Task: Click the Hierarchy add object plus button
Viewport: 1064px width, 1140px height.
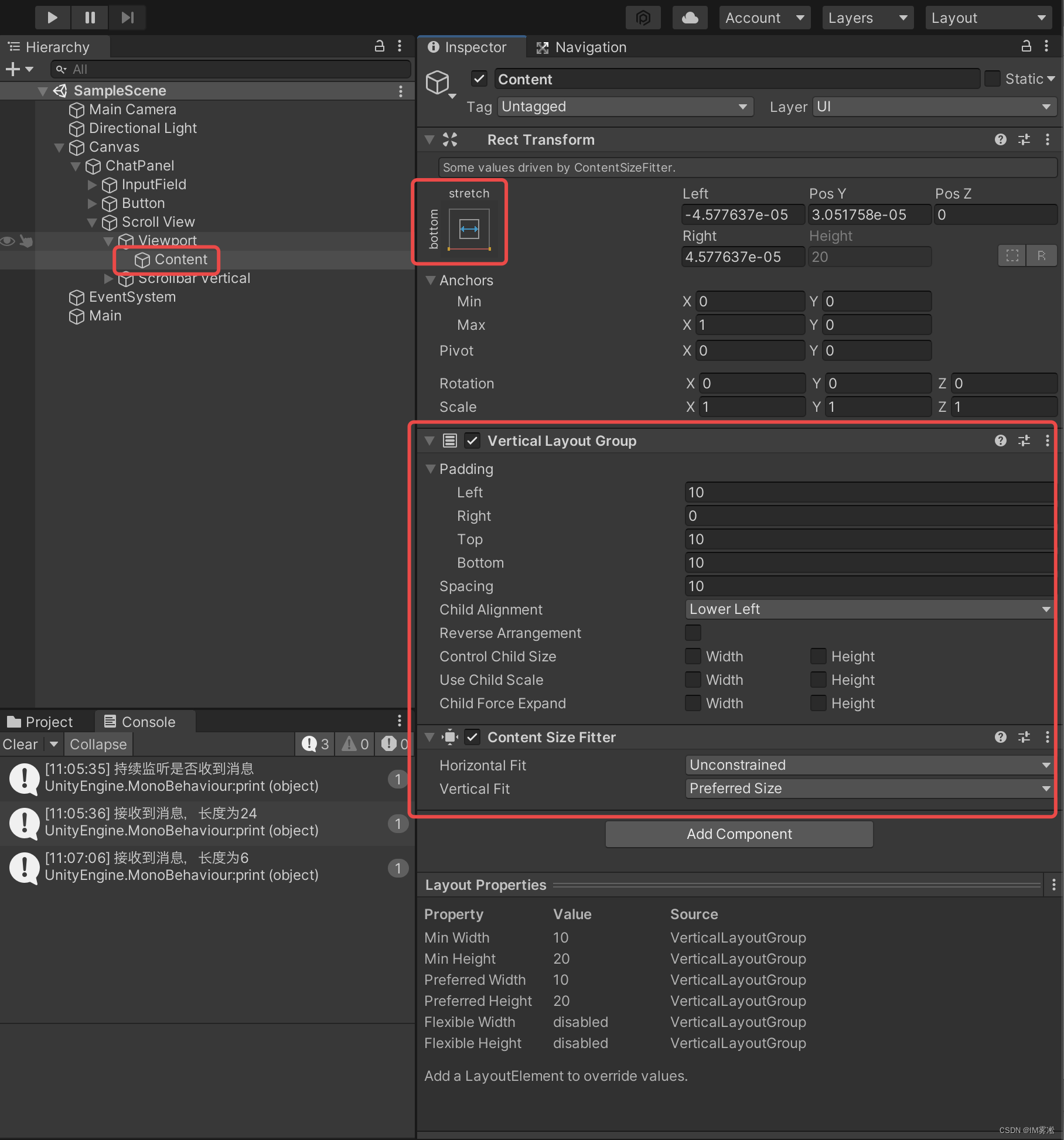Action: click(19, 69)
